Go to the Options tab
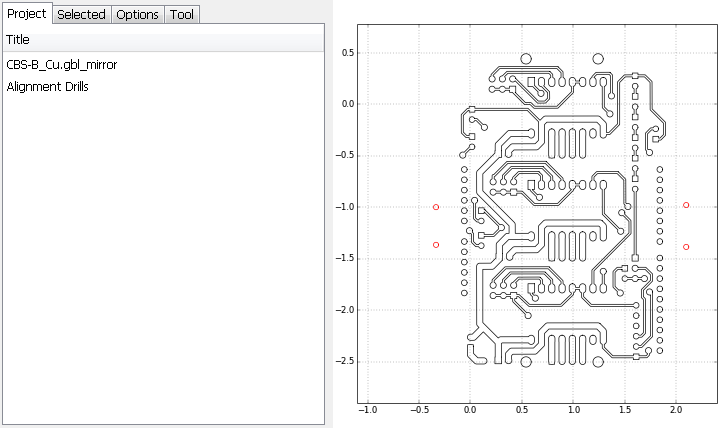The width and height of the screenshot is (723, 428). tap(136, 14)
